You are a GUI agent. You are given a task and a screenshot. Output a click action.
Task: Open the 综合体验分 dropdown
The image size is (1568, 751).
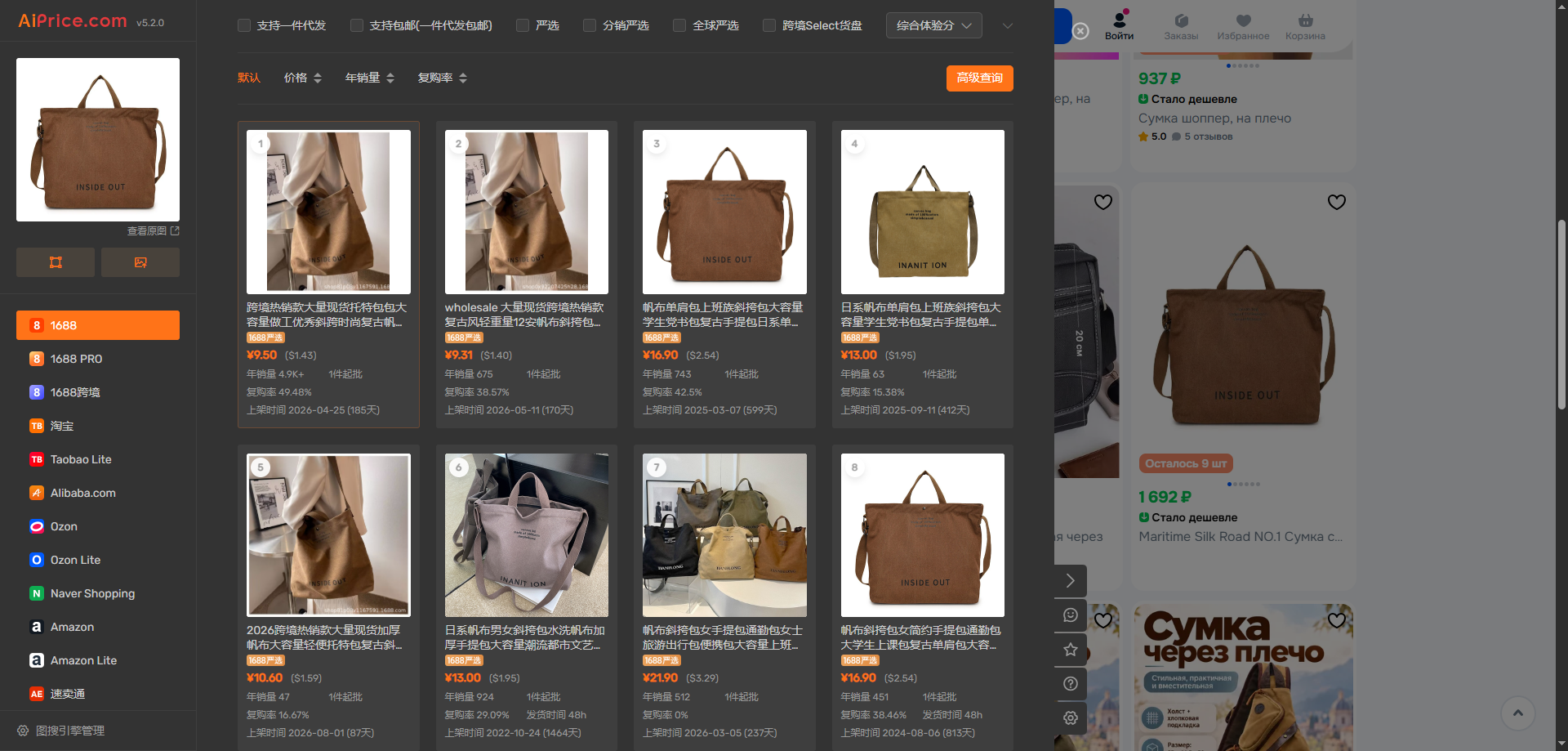pos(933,25)
